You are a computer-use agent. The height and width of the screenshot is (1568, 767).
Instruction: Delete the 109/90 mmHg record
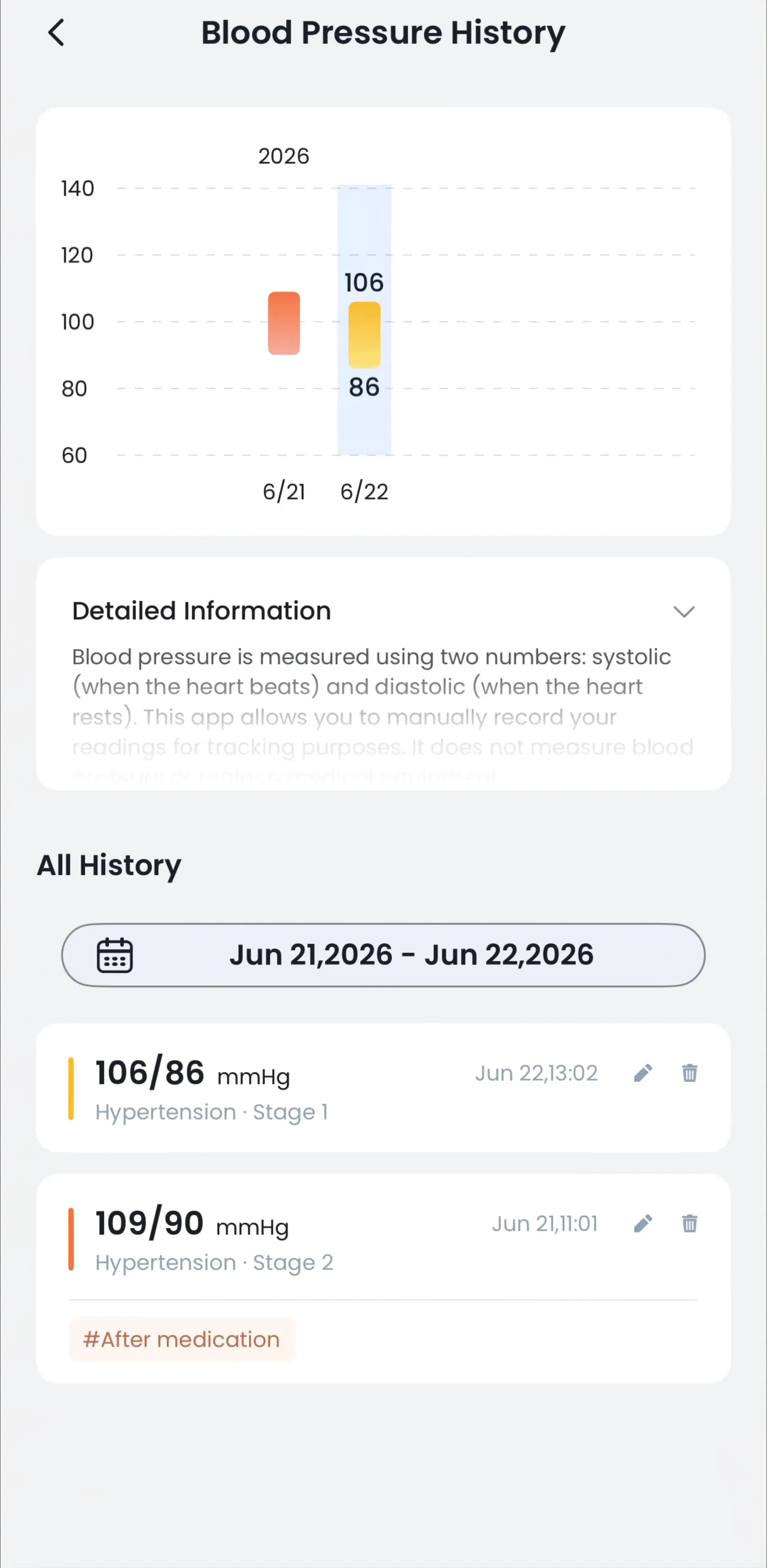689,1223
